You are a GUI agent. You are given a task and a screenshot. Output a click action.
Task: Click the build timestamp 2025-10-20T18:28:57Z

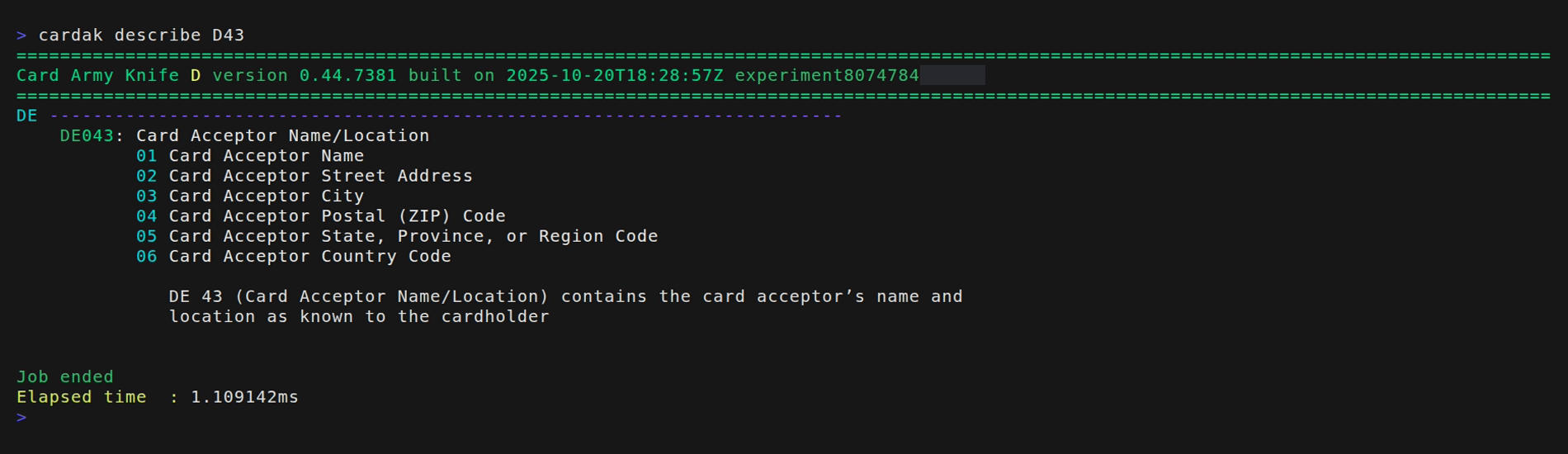tap(614, 76)
